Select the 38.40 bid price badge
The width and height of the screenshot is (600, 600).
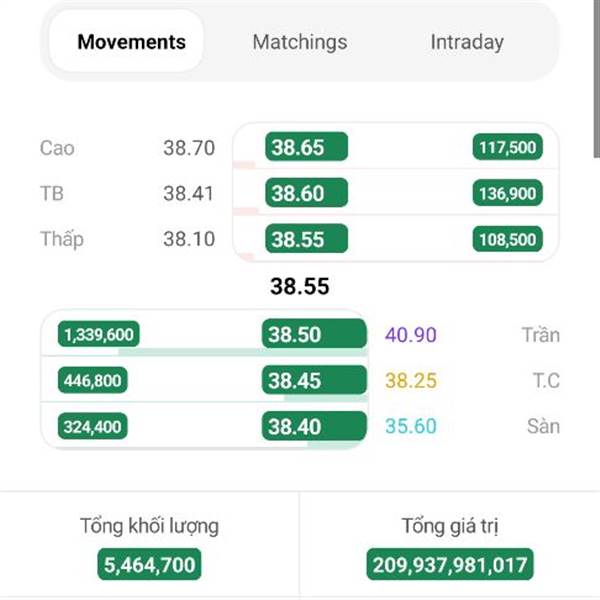tap(314, 426)
